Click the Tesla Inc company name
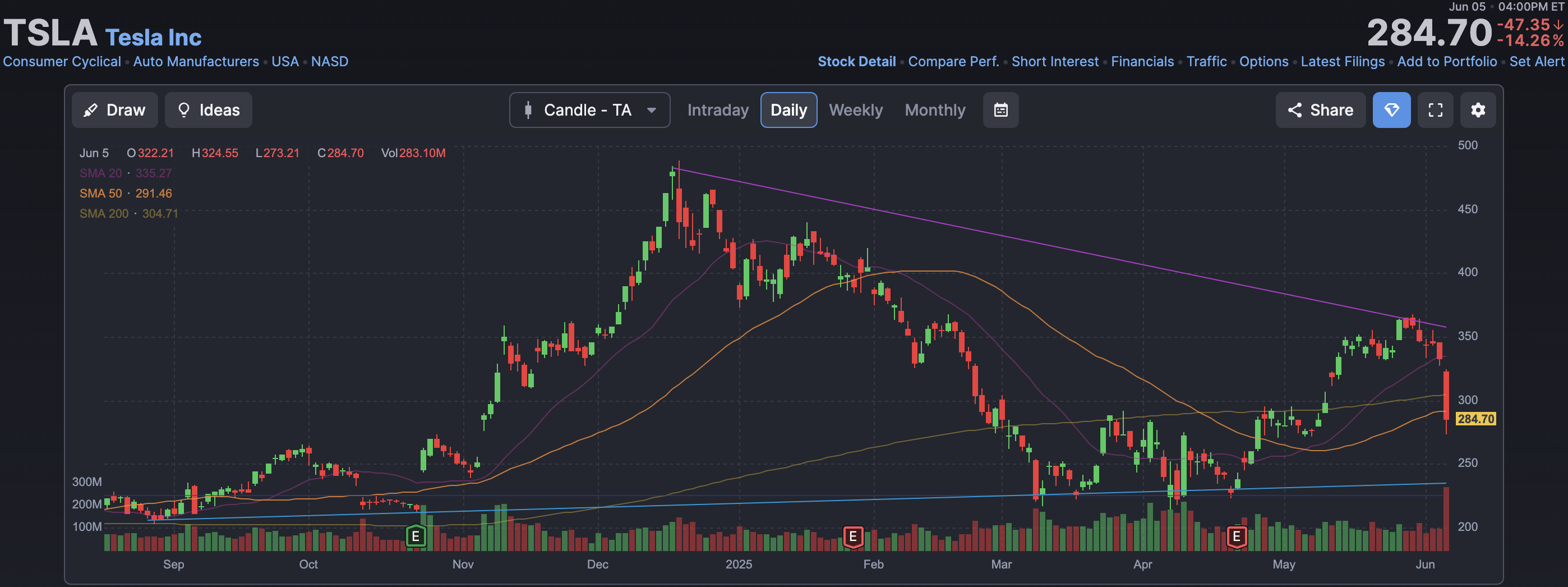1568x587 pixels. pos(153,38)
